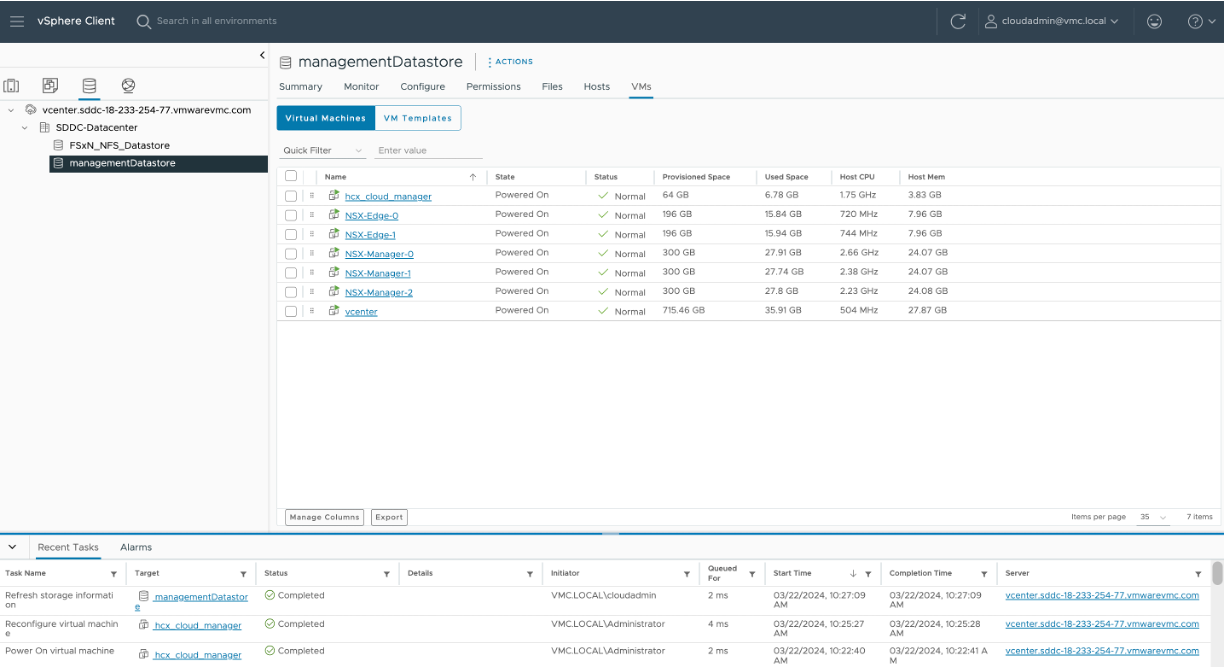Focus the Search in all environments box

point(217,21)
